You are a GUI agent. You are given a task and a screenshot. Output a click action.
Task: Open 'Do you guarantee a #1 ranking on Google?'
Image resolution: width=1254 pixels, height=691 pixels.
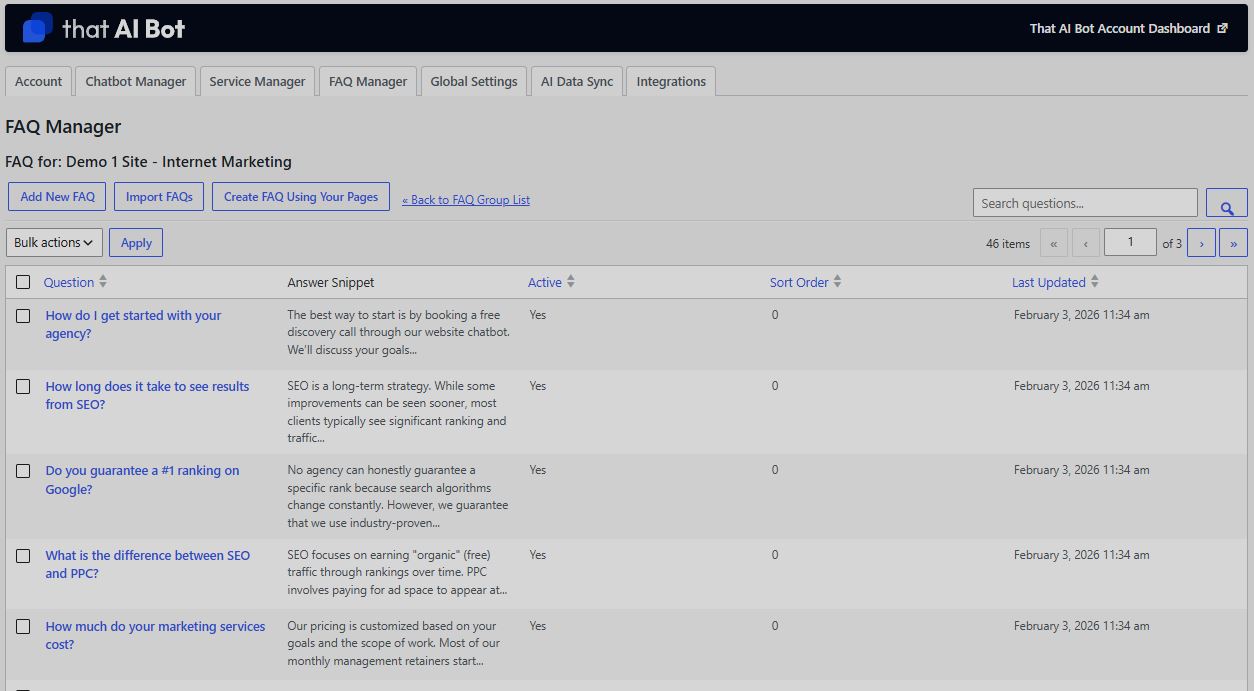coord(142,480)
